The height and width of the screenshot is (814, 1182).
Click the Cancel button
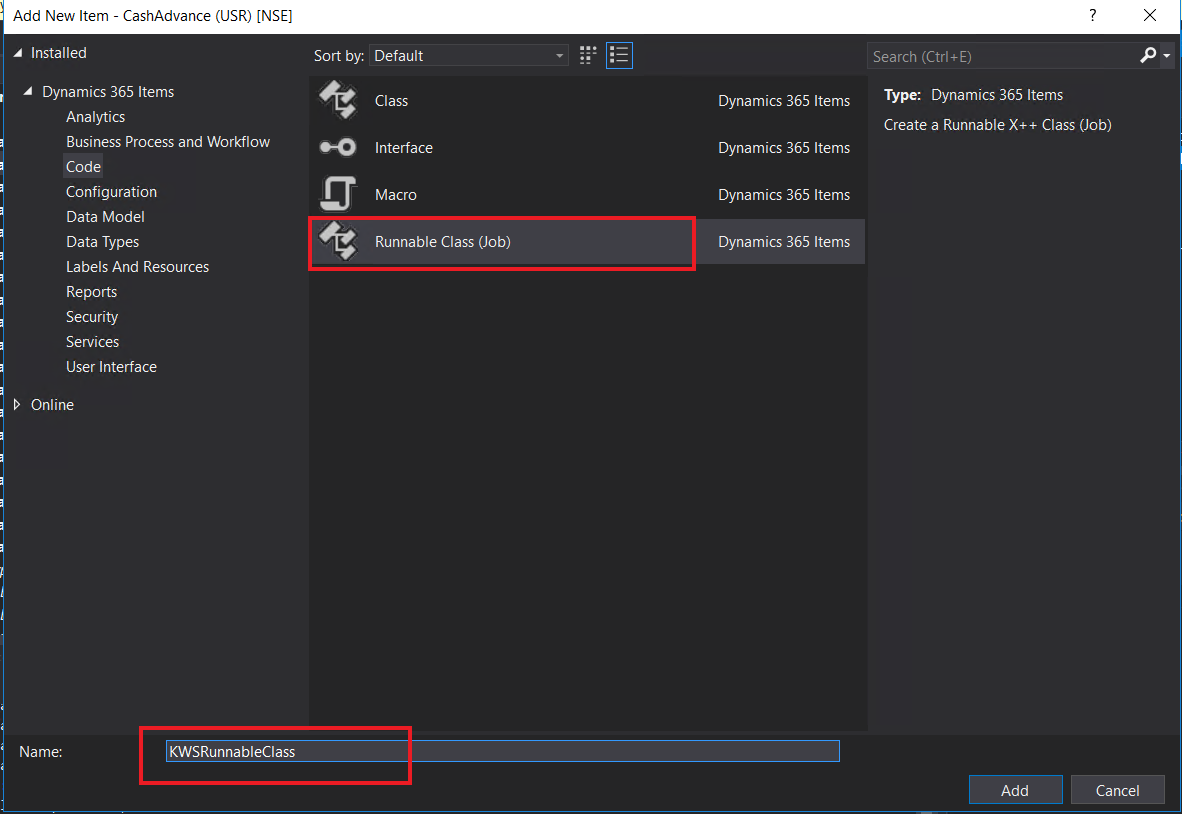coord(1117,790)
